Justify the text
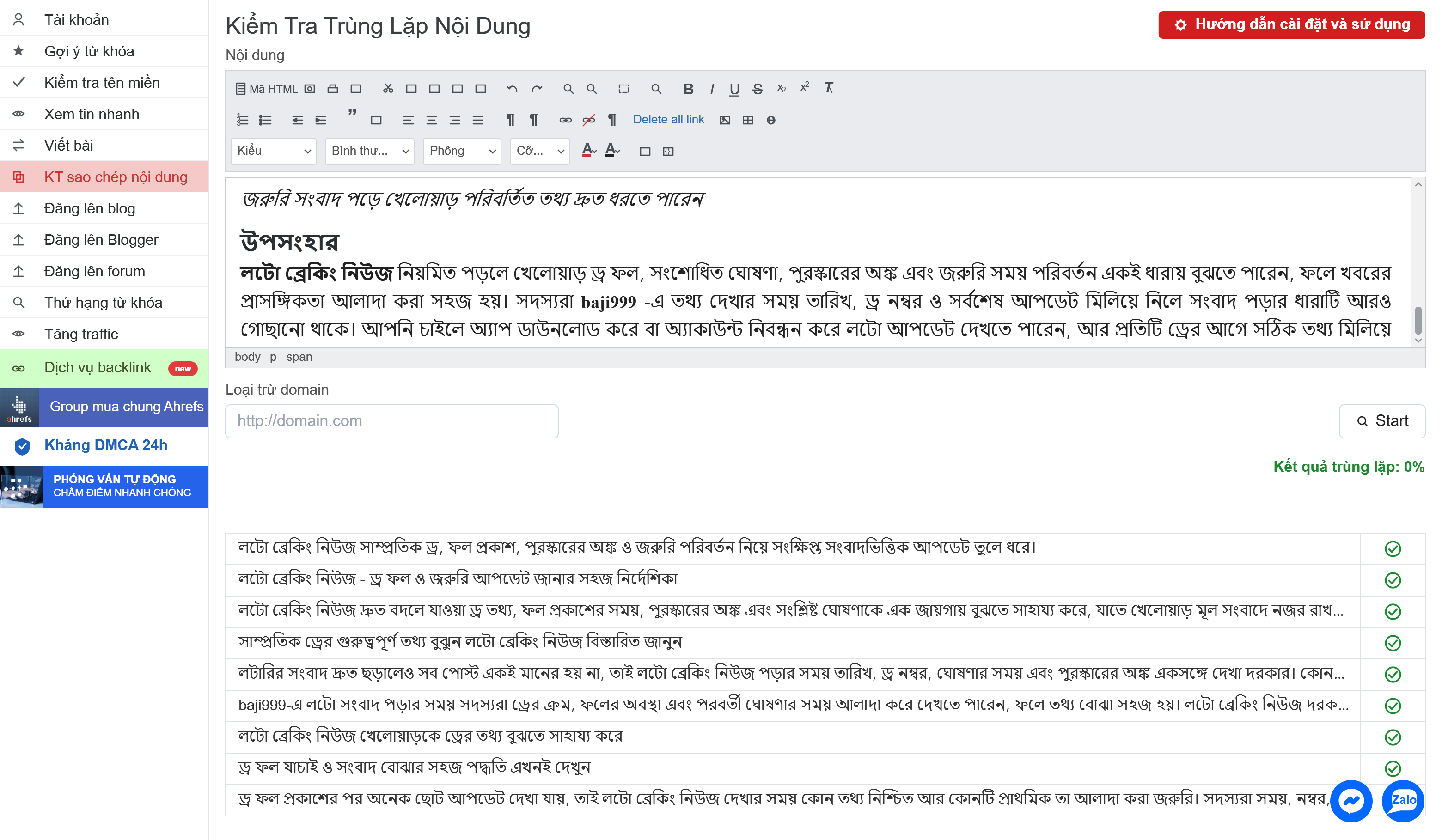 478,120
